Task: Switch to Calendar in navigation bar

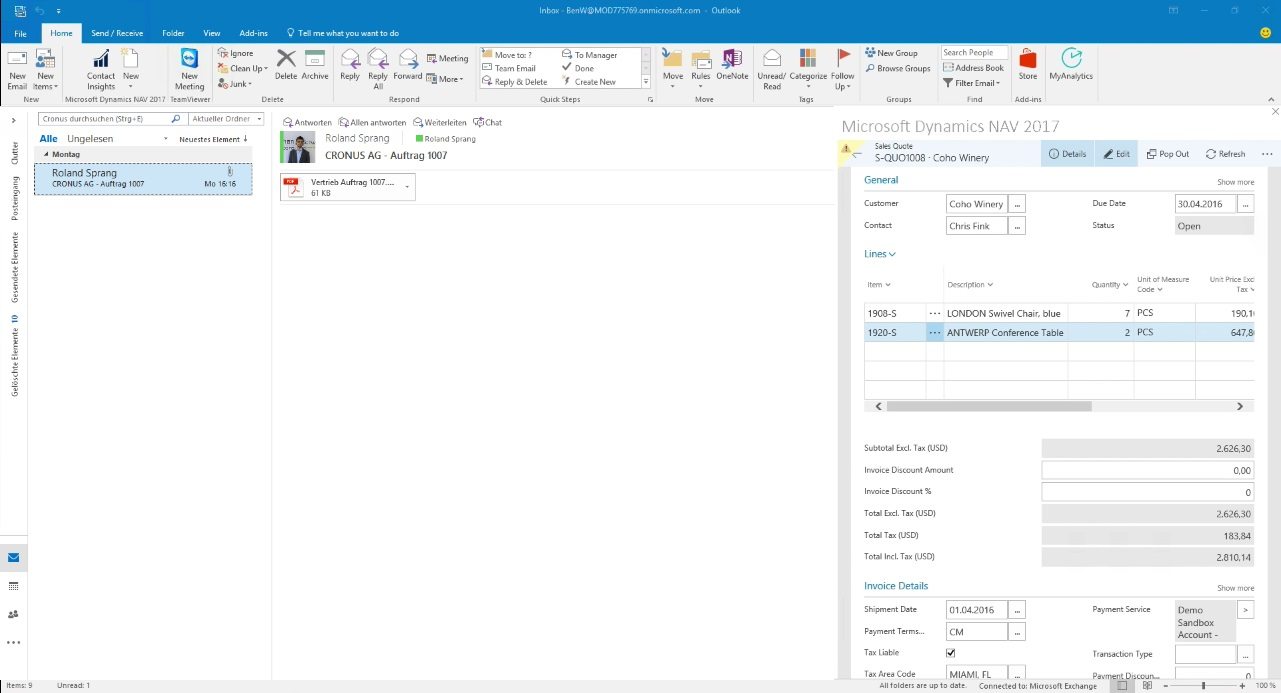Action: [13, 586]
